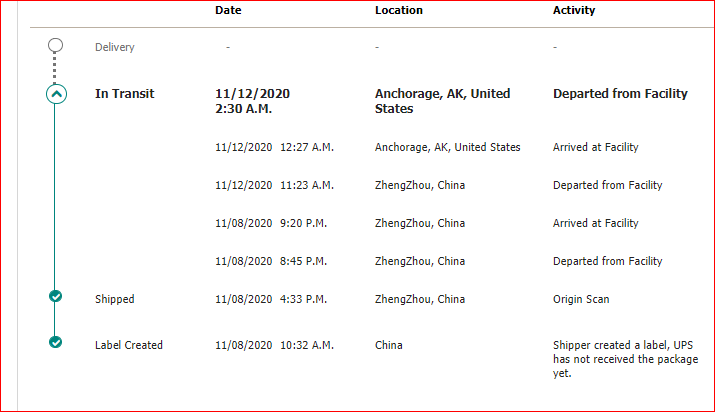Click the 12:27 A.M. Arrived at Facility activity
Viewport: 715px width, 412px height.
point(595,147)
